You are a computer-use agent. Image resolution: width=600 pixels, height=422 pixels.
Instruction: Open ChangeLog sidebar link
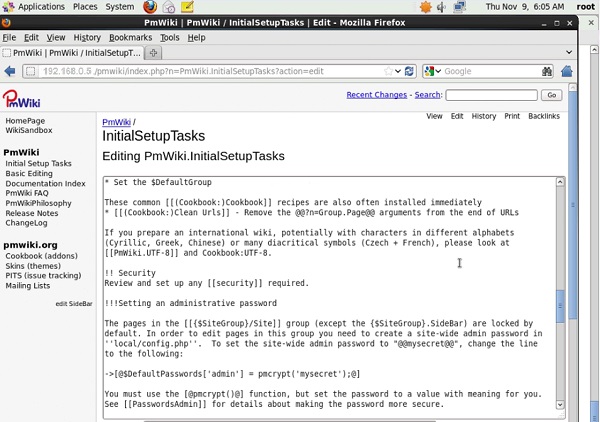coord(26,223)
